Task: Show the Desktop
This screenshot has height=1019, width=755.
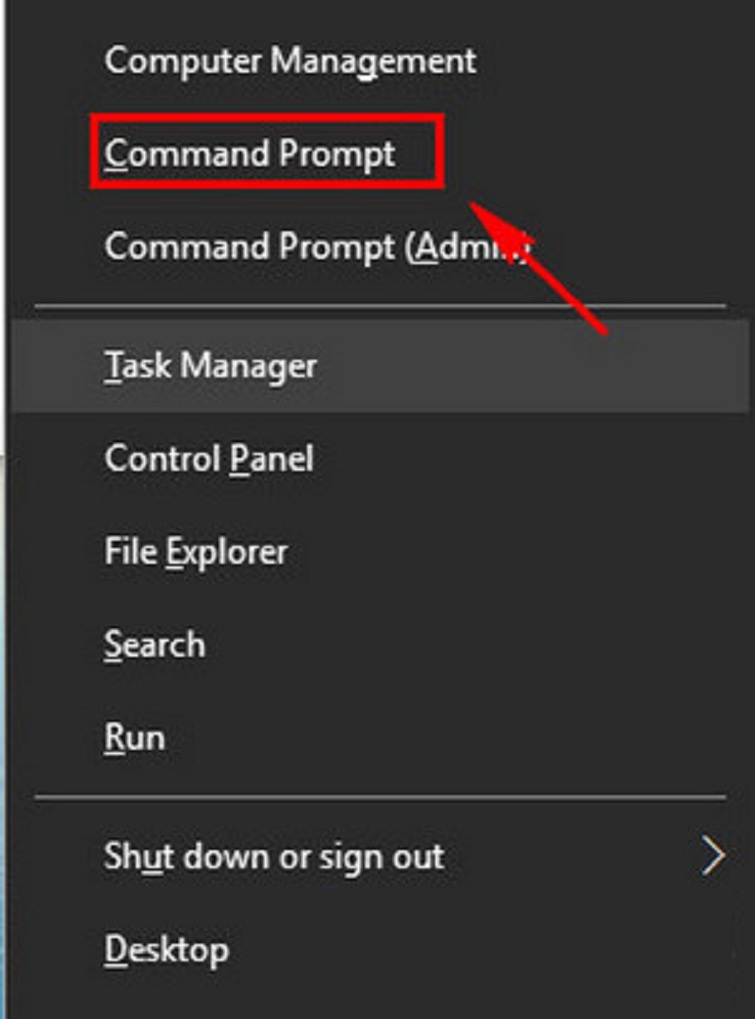Action: point(166,949)
